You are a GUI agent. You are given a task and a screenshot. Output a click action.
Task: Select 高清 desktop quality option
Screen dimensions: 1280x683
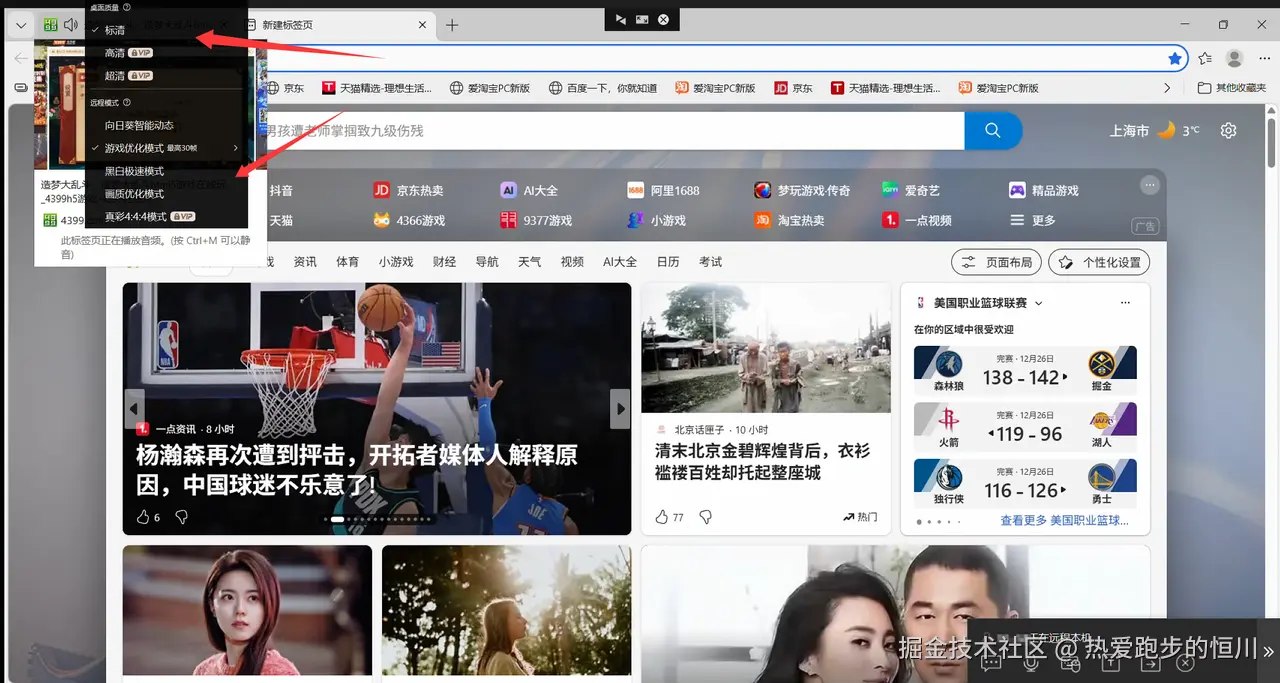click(x=113, y=52)
